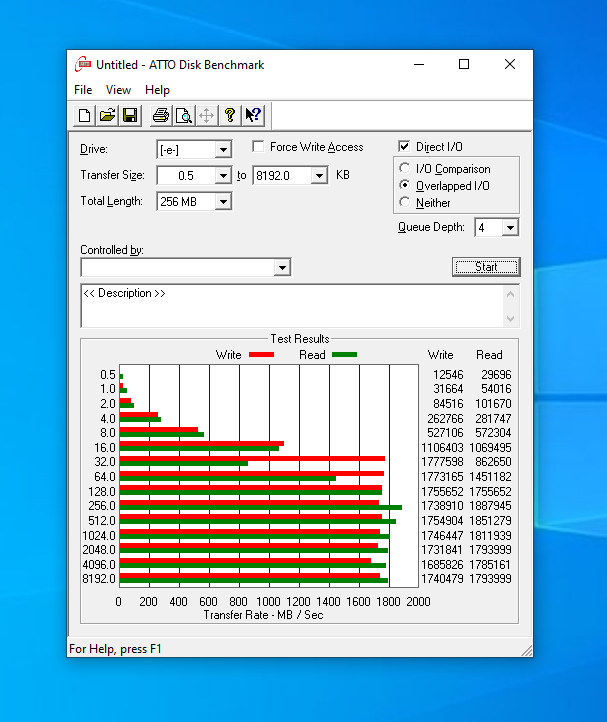Image resolution: width=607 pixels, height=722 pixels.
Task: Open the View menu
Action: [118, 90]
